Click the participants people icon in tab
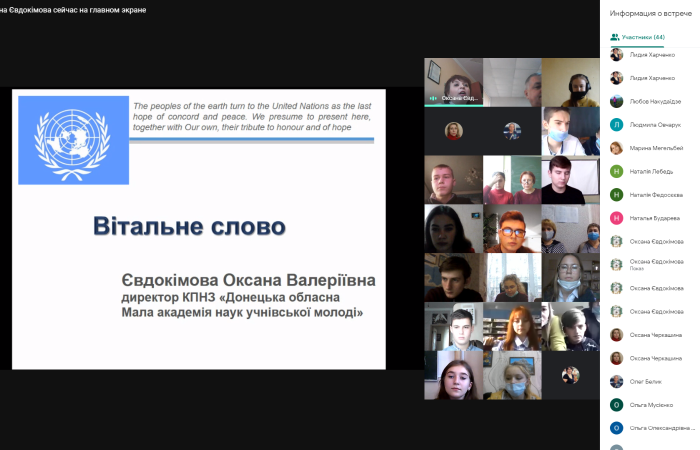Viewport: 700px width, 450px height. tap(616, 37)
